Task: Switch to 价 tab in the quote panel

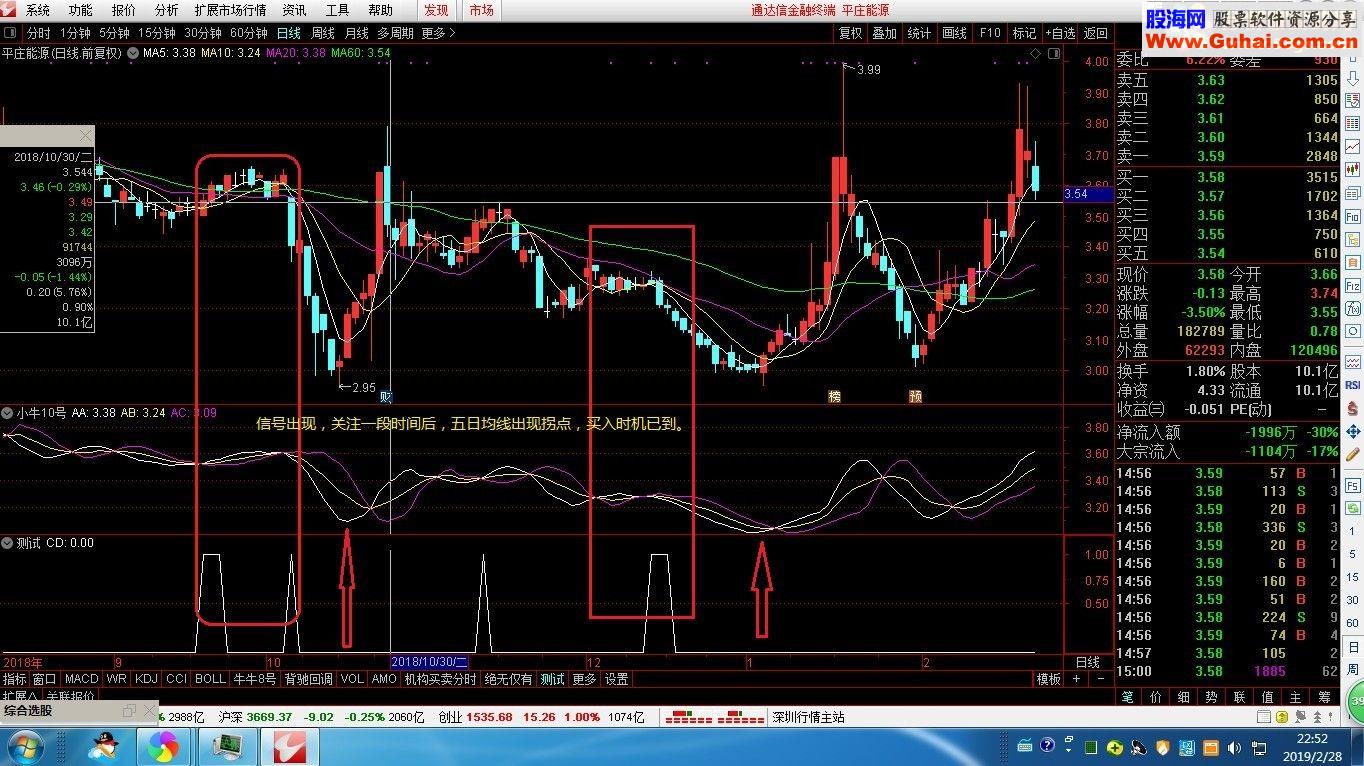Action: coord(1156,697)
